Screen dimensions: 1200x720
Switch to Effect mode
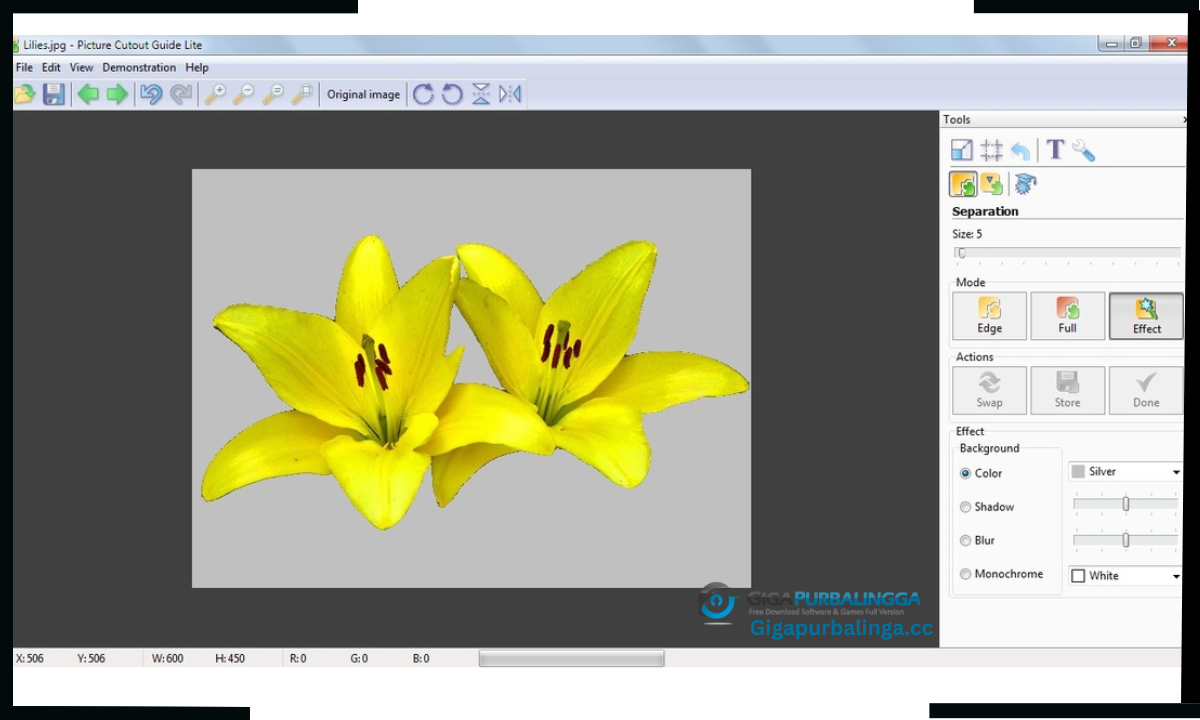pos(1146,316)
